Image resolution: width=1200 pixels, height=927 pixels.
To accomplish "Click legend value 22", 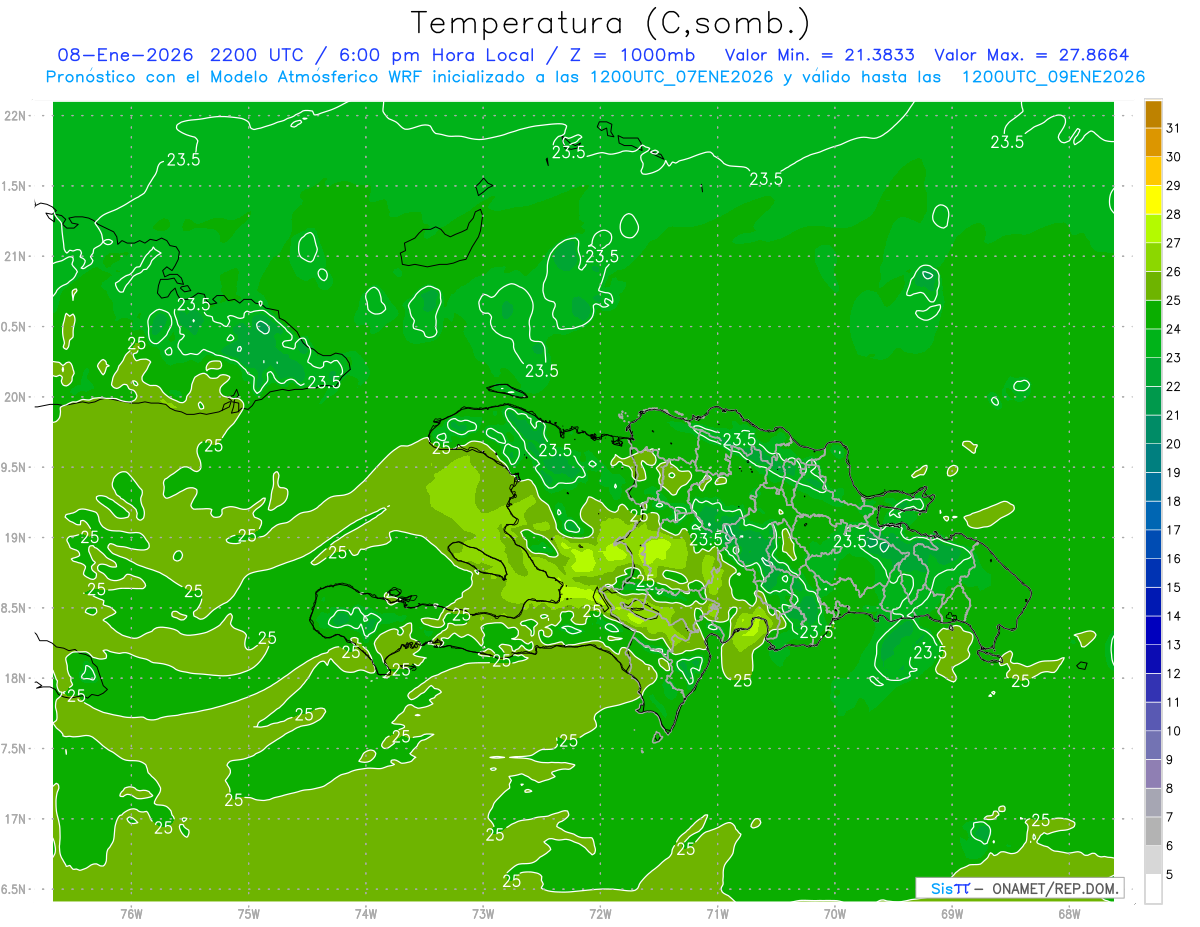I will coord(1174,387).
